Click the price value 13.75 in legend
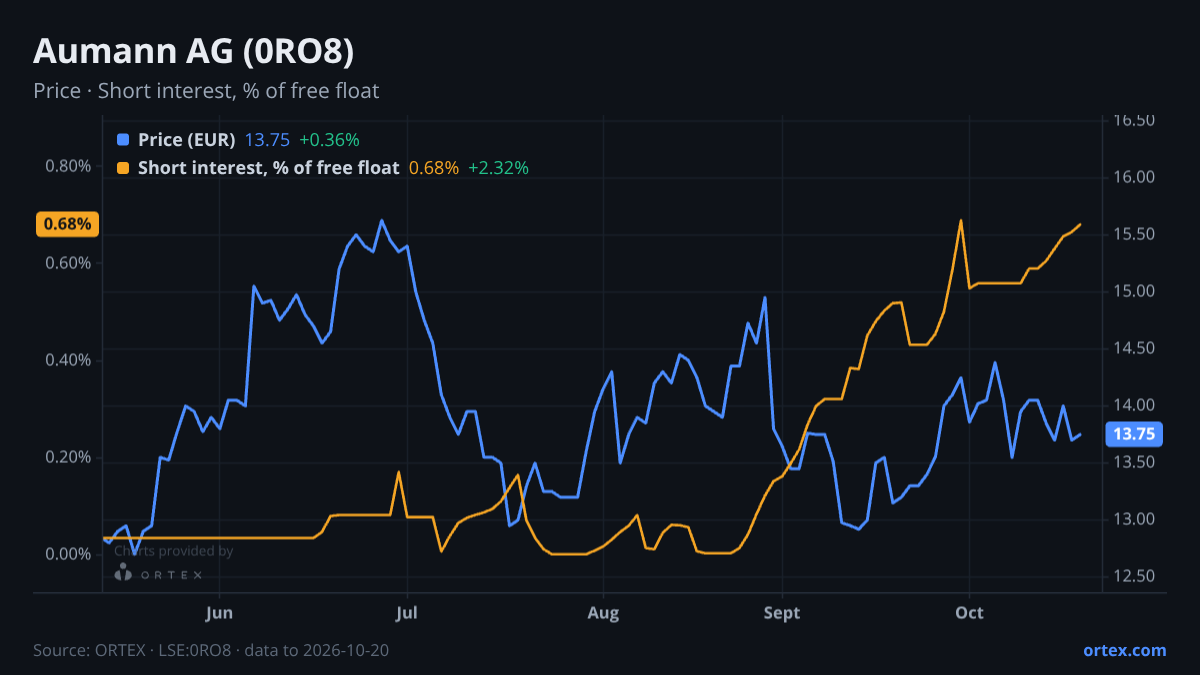 click(x=267, y=140)
